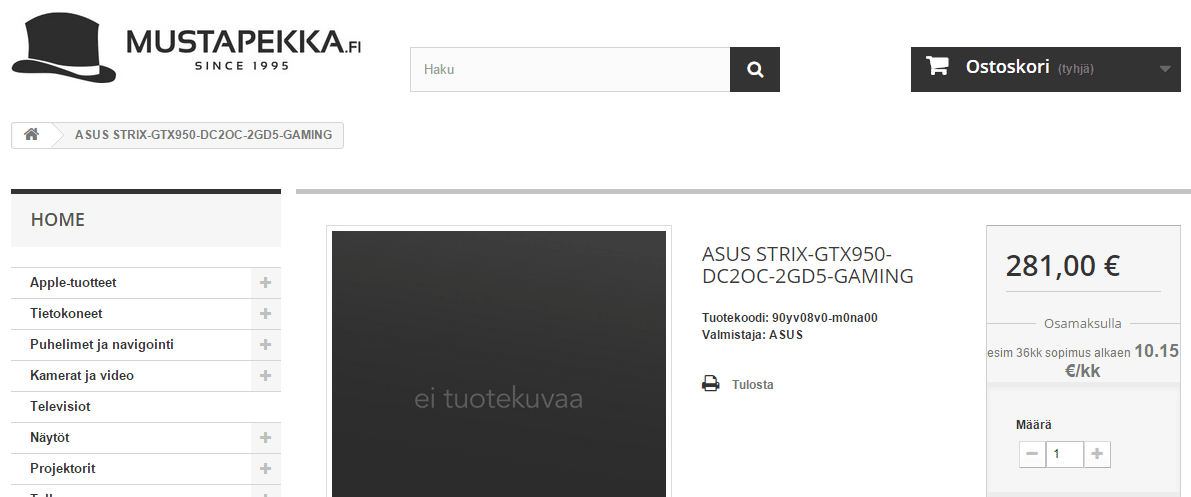The height and width of the screenshot is (497, 1191).
Task: Open the Televisiot category
Action: [60, 407]
